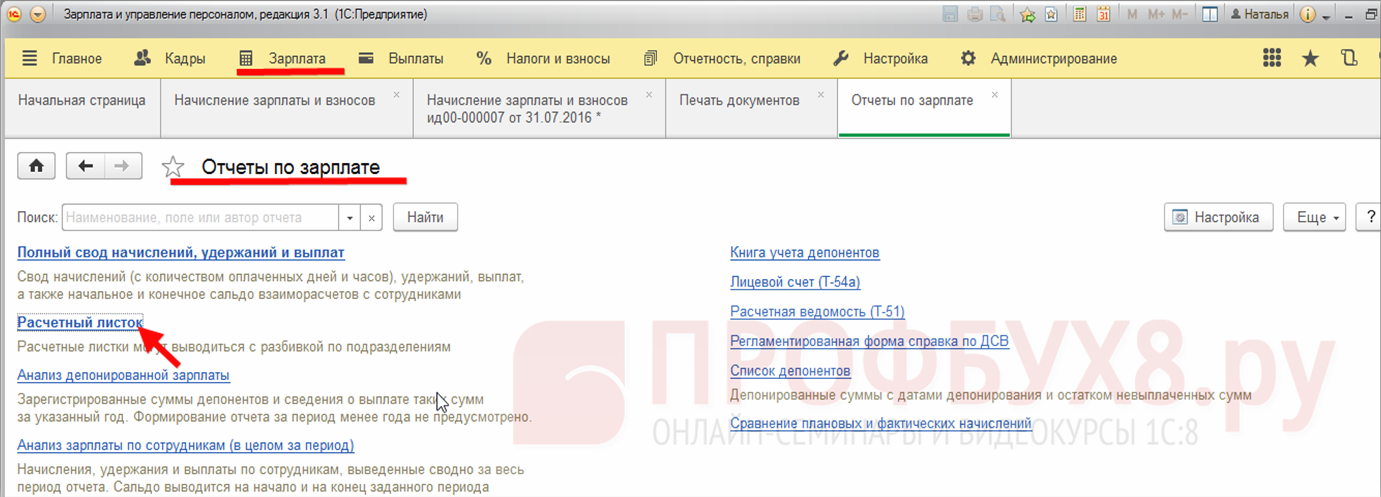1381x497 pixels.
Task: Expand the search field dropdown arrow
Action: pyautogui.click(x=350, y=217)
